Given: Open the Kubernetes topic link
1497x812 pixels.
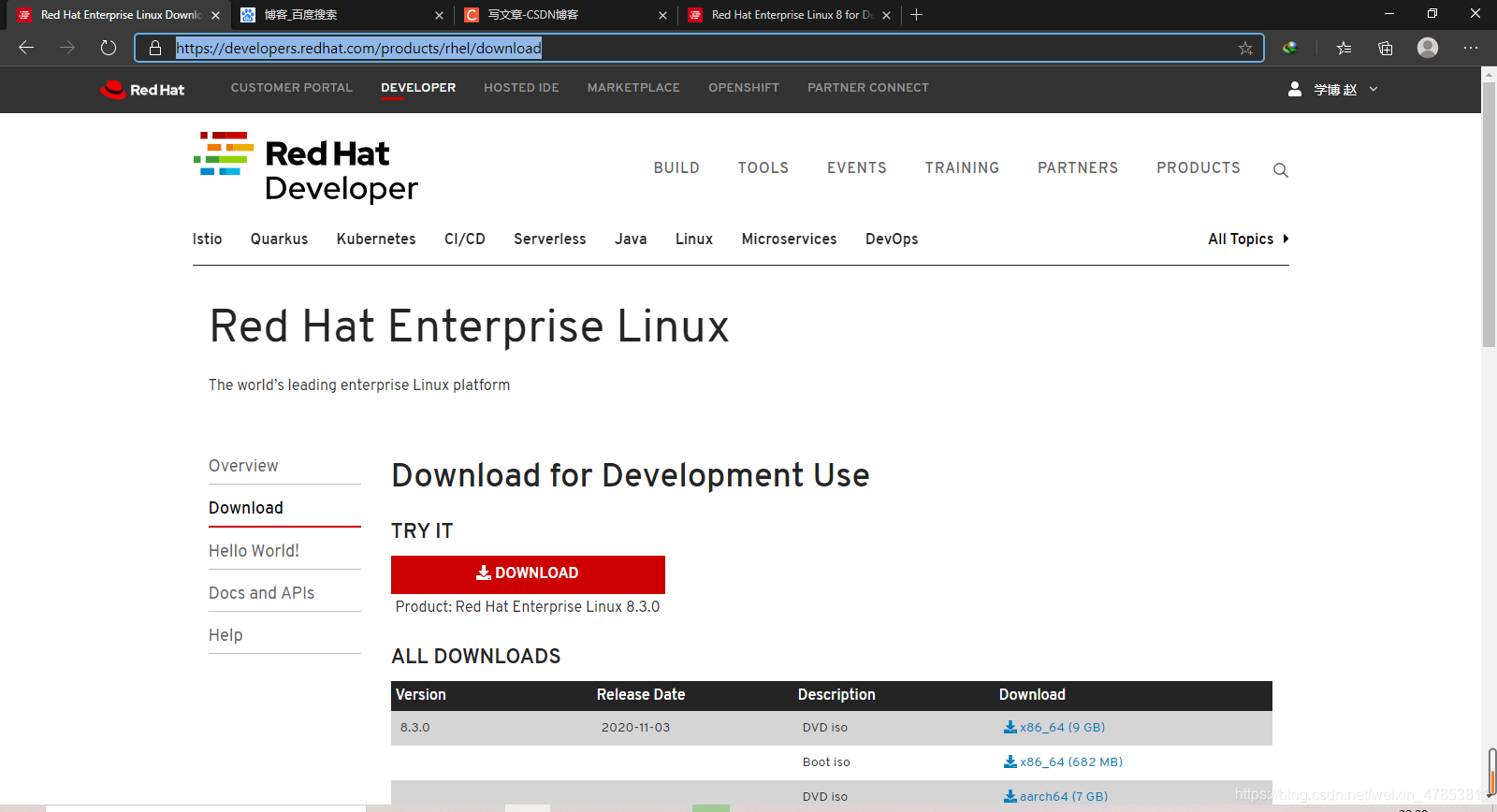Looking at the screenshot, I should point(376,239).
